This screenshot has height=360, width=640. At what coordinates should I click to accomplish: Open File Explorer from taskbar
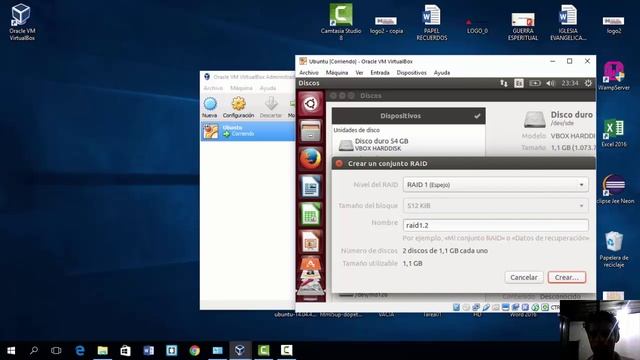(102, 350)
